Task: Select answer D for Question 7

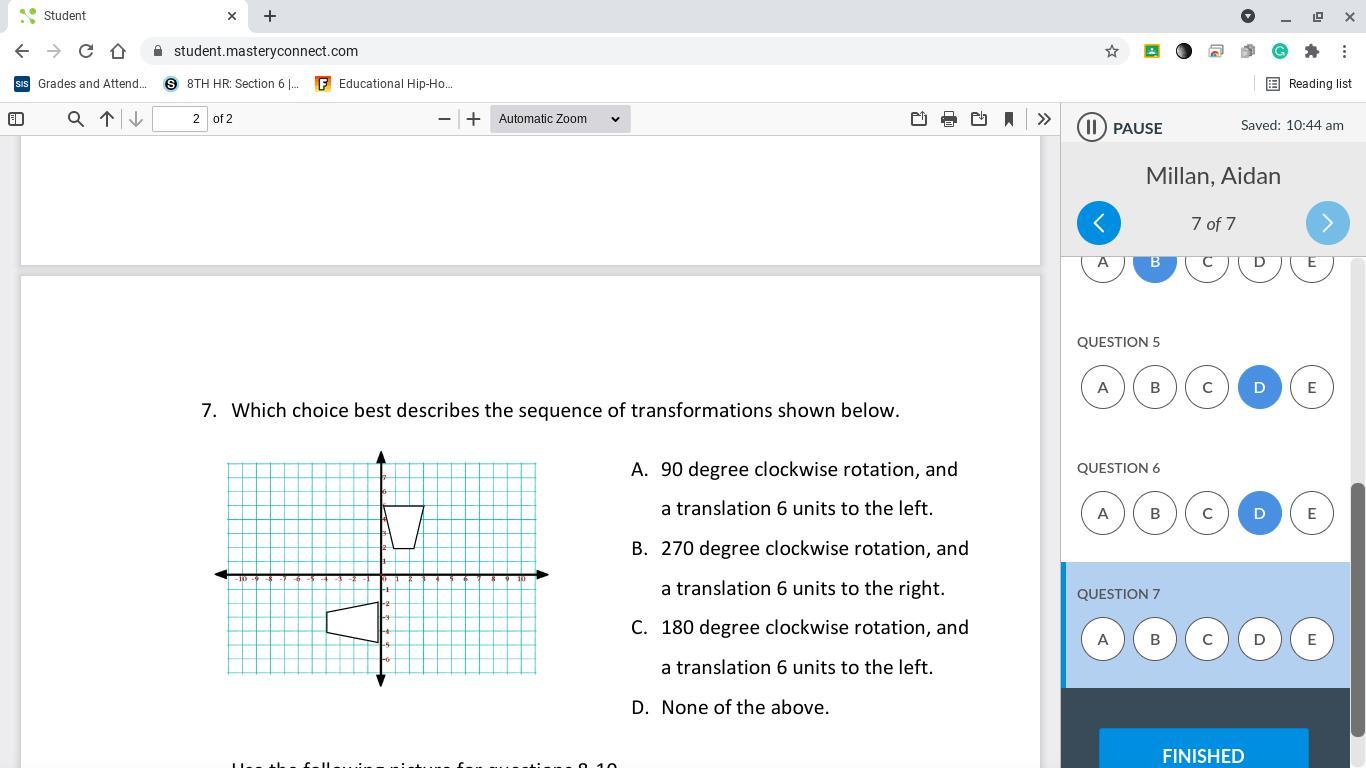Action: [x=1259, y=639]
